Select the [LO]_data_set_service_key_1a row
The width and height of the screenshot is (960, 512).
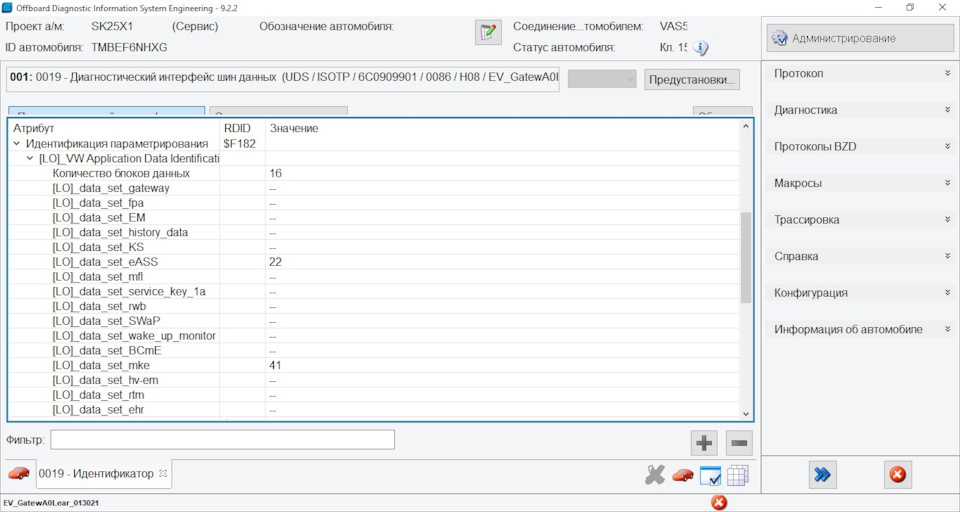tap(373, 292)
